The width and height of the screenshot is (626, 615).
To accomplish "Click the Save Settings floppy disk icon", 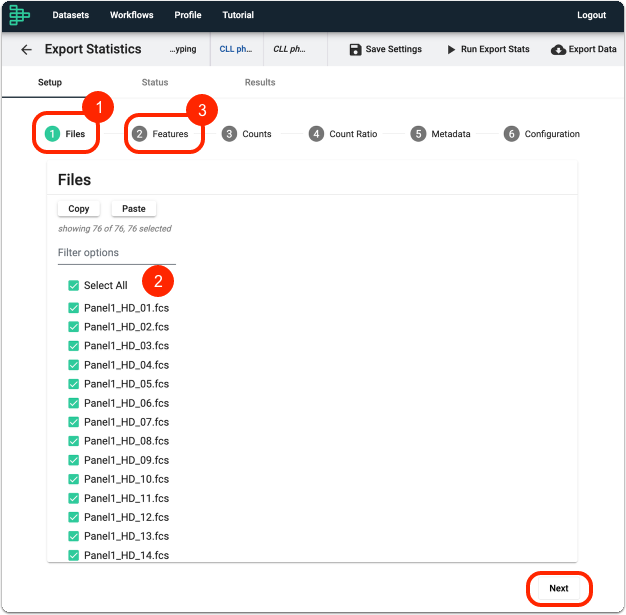I will [355, 50].
